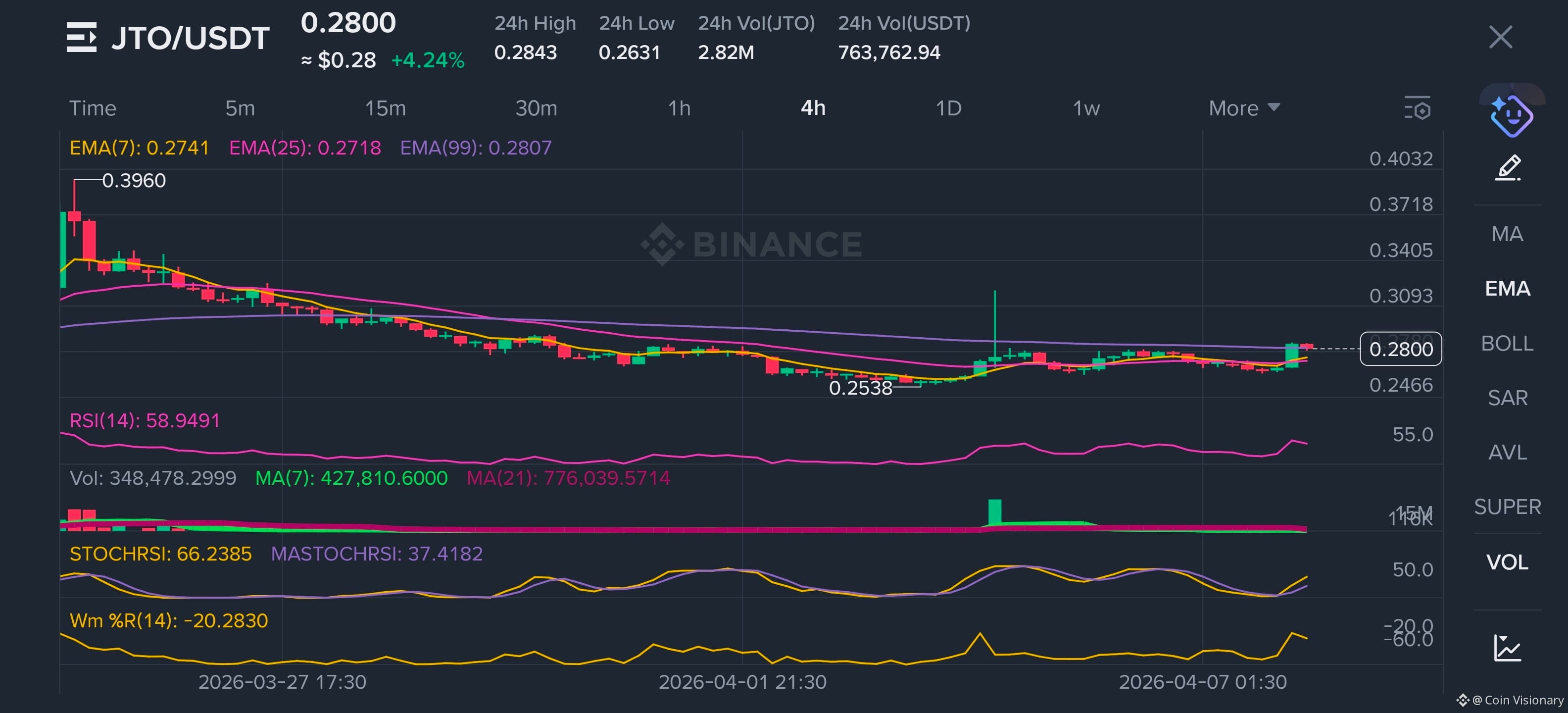Toggle the EMA indicator
This screenshot has width=1568, height=713.
pos(1507,289)
